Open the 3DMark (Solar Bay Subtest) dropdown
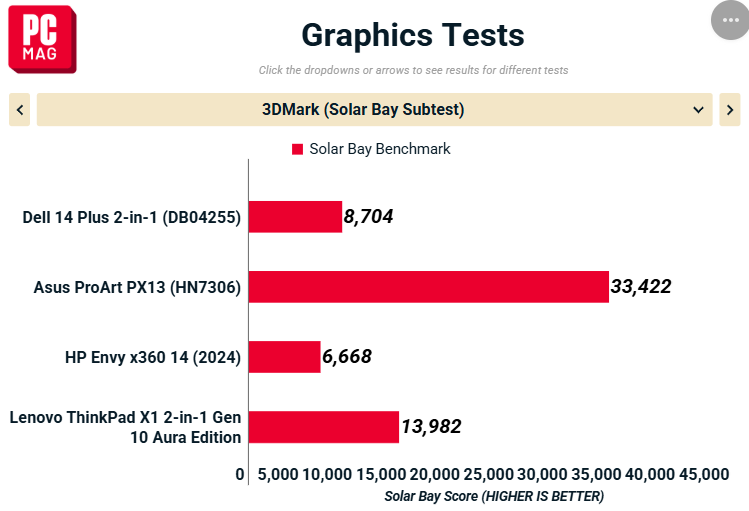The height and width of the screenshot is (511, 749). [x=374, y=110]
